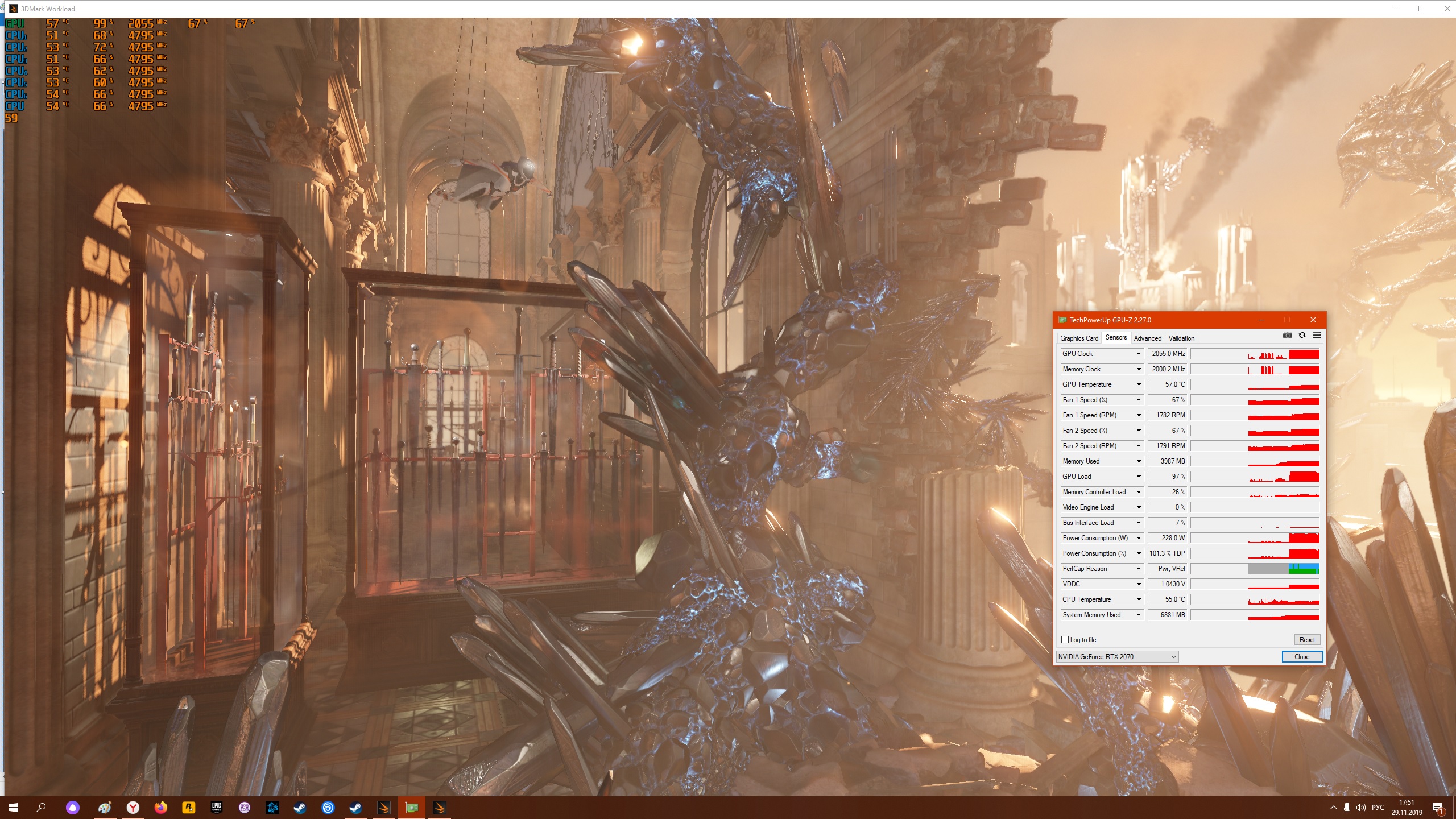Open the GOG Galaxy taskbar icon
Image resolution: width=1456 pixels, height=819 pixels.
[x=245, y=808]
